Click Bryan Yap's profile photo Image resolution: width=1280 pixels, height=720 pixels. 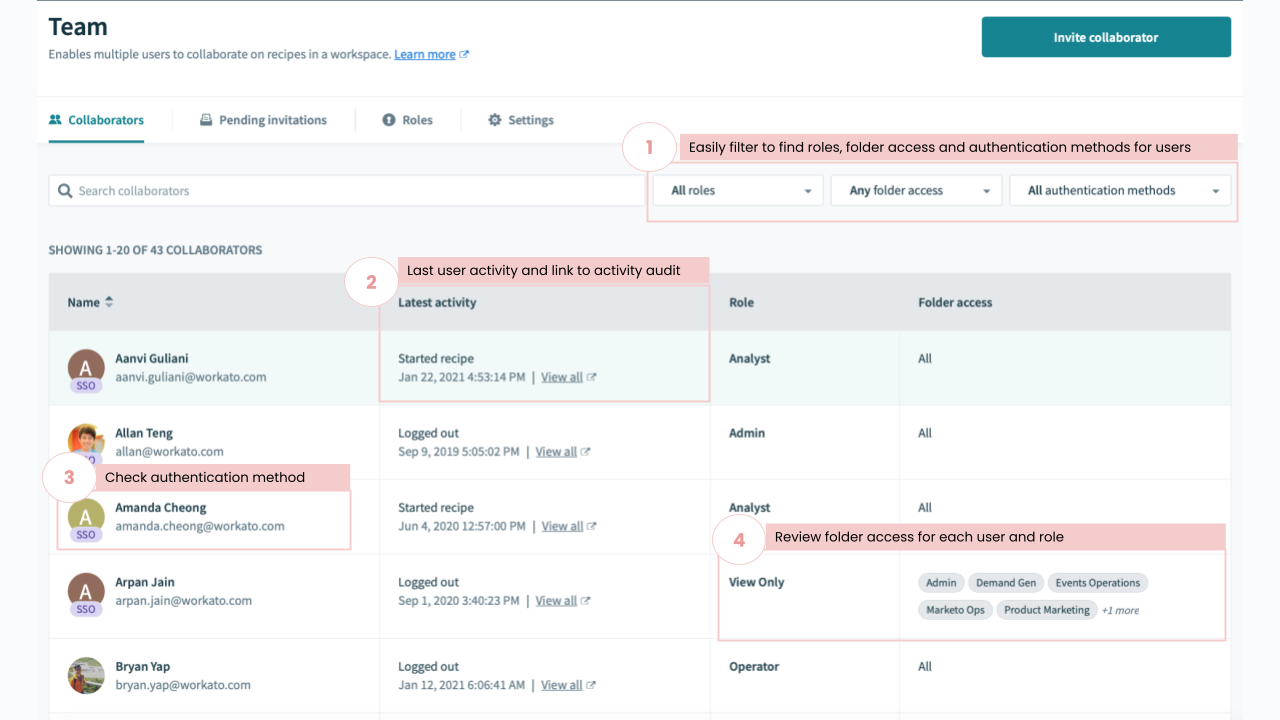(x=86, y=675)
